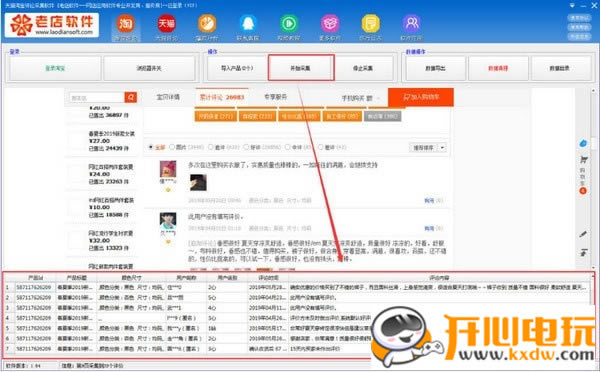Open the review's attached photo thumbnail
The width and height of the screenshot is (600, 372).
(198, 183)
